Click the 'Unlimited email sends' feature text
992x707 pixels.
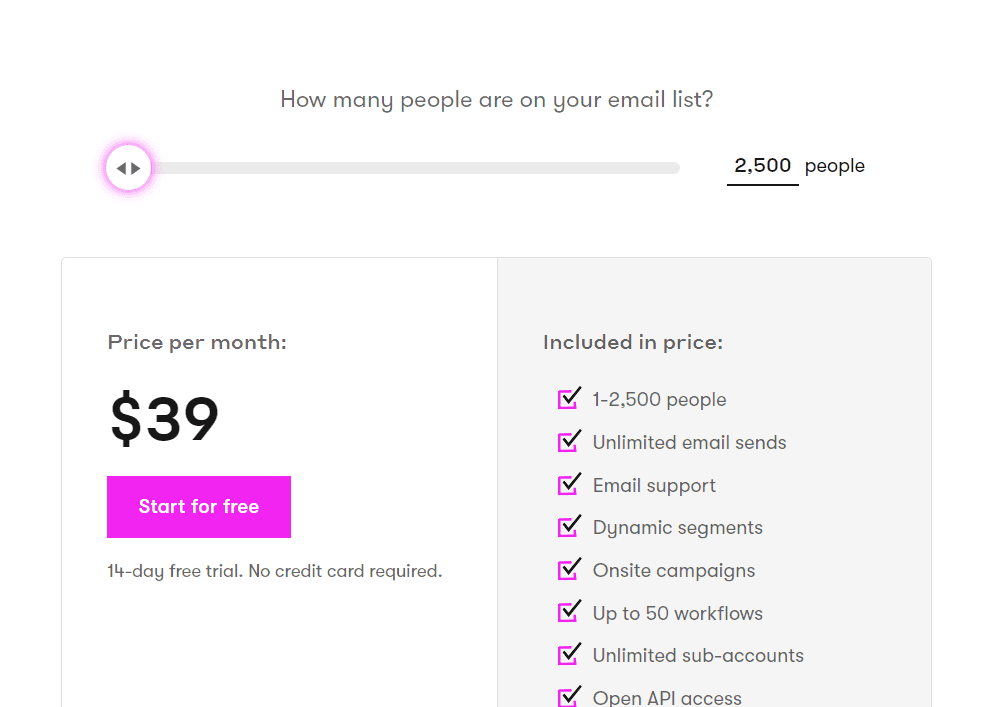pyautogui.click(x=689, y=442)
